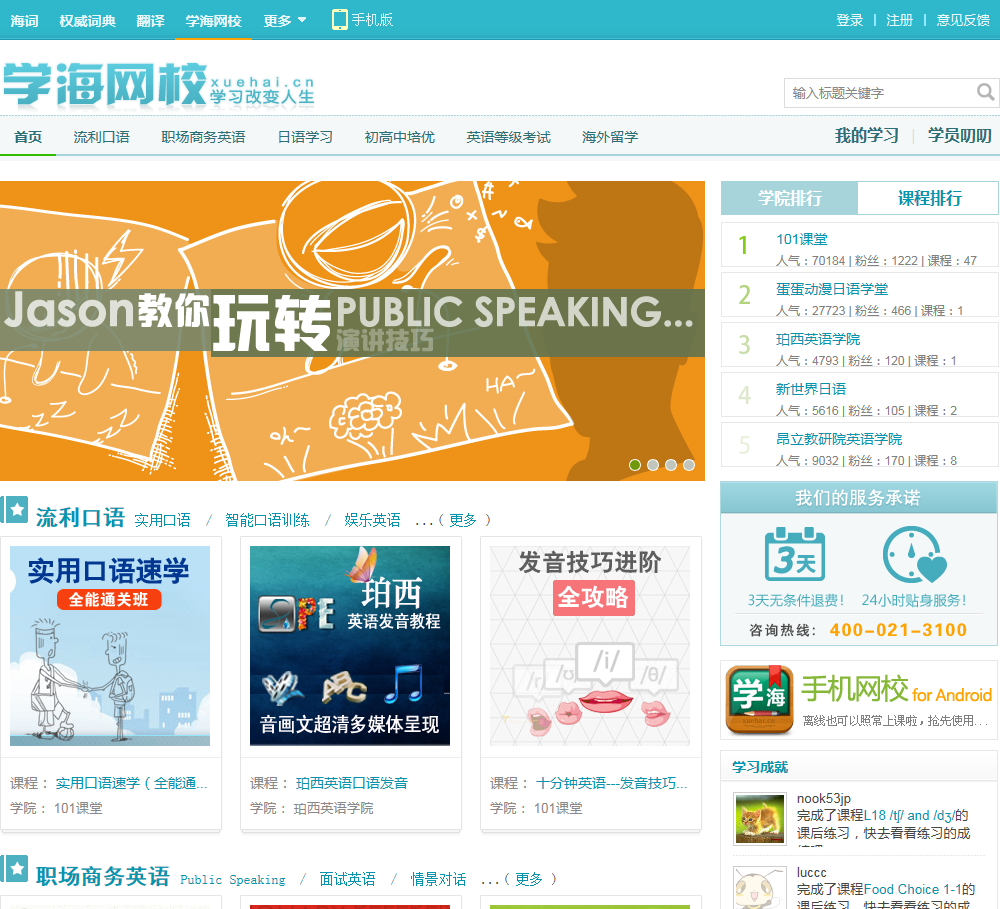Open 更多 link in 流利口语 section
The height and width of the screenshot is (909, 1000).
click(x=462, y=520)
